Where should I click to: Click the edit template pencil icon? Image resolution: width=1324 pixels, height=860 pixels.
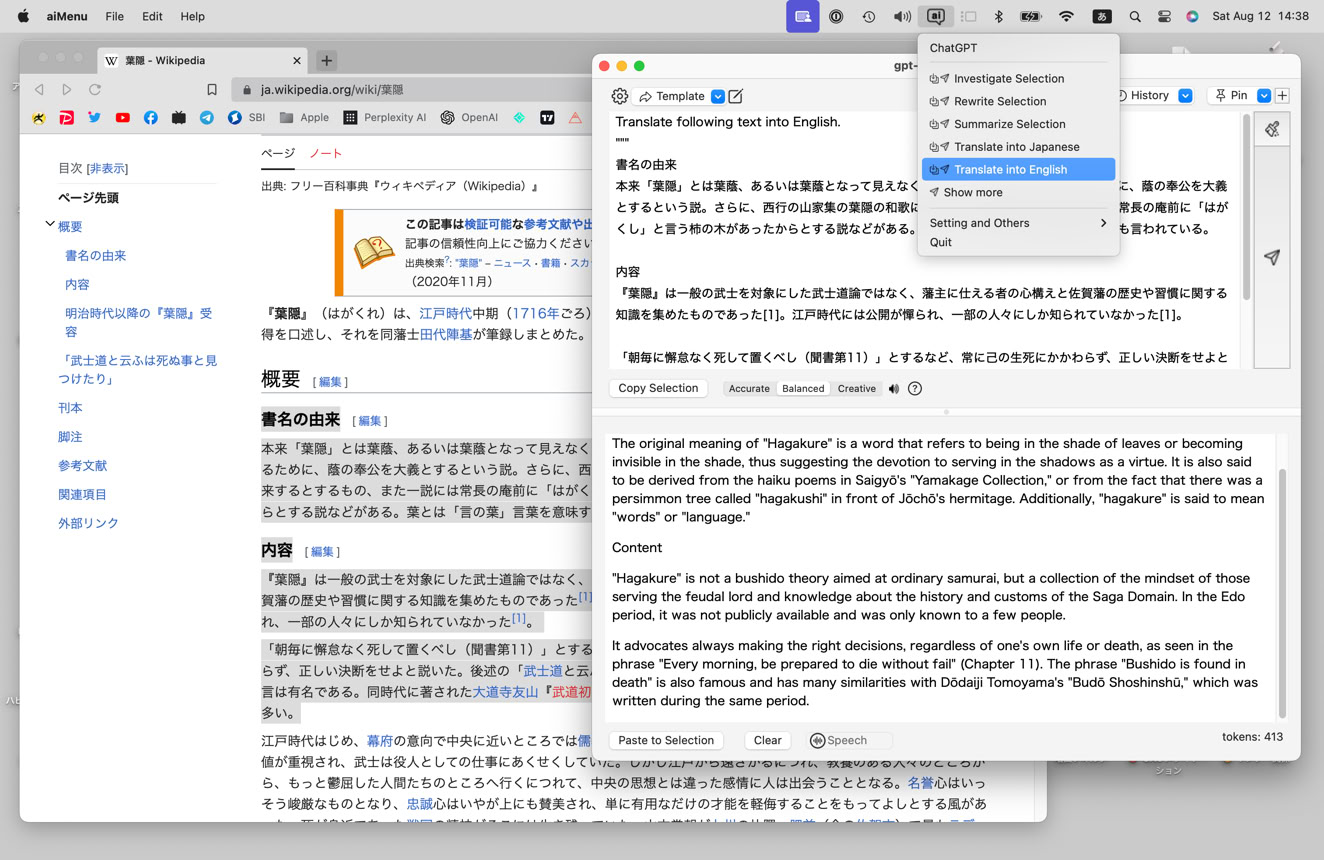736,96
